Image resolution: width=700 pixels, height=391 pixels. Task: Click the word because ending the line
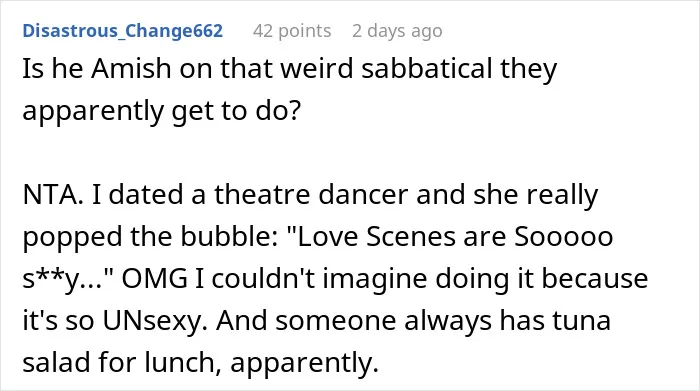595,279
